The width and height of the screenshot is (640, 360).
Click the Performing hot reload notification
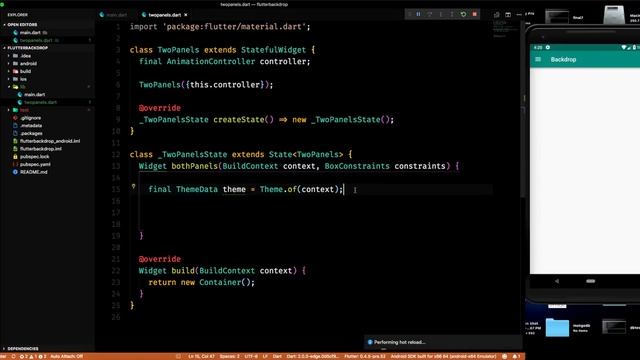click(x=442, y=342)
